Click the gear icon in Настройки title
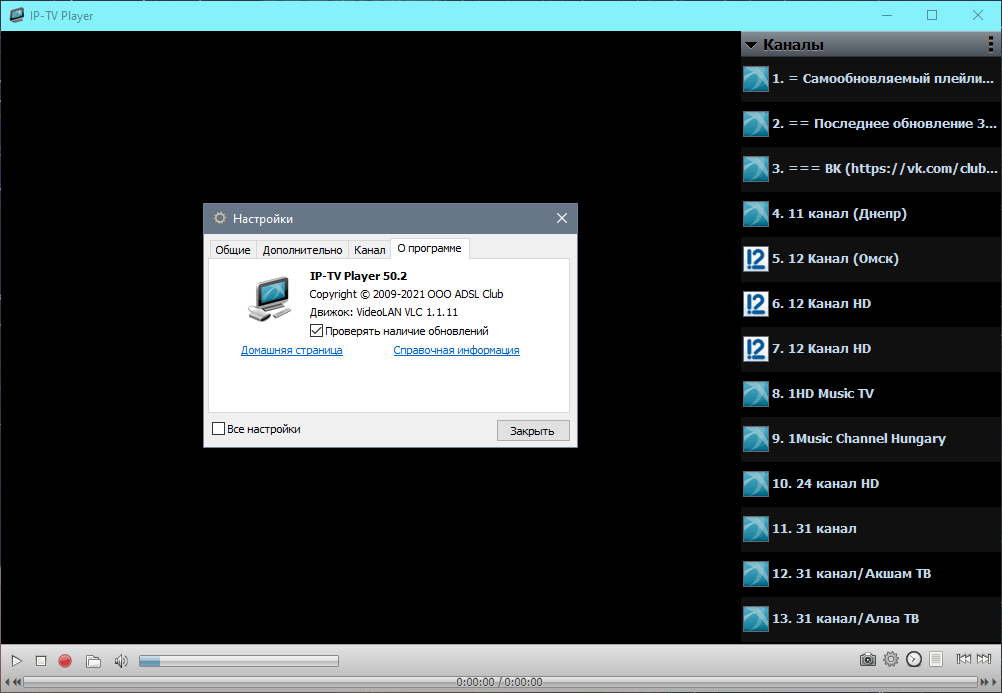 220,218
